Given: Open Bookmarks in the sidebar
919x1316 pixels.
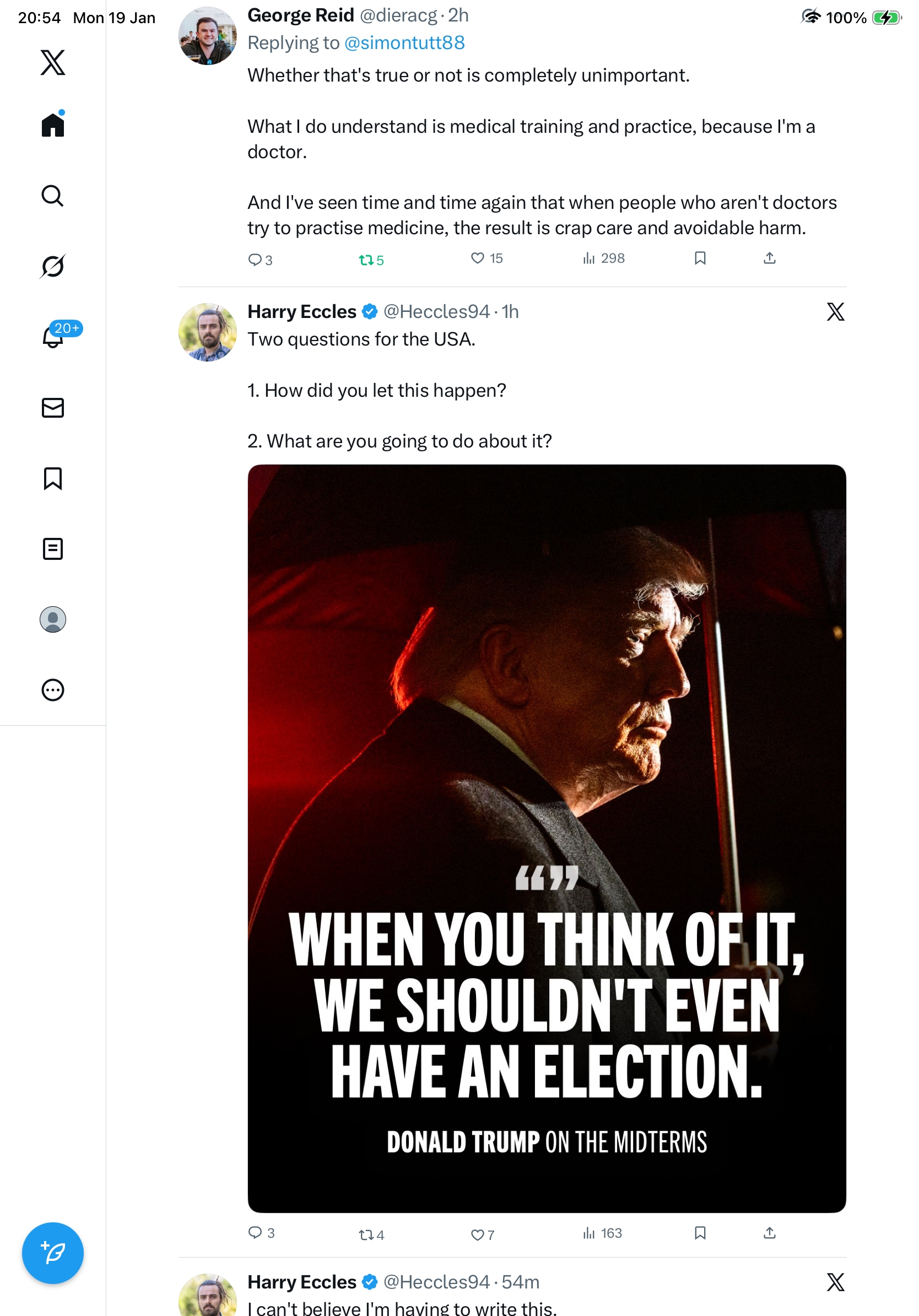Looking at the screenshot, I should (x=53, y=478).
